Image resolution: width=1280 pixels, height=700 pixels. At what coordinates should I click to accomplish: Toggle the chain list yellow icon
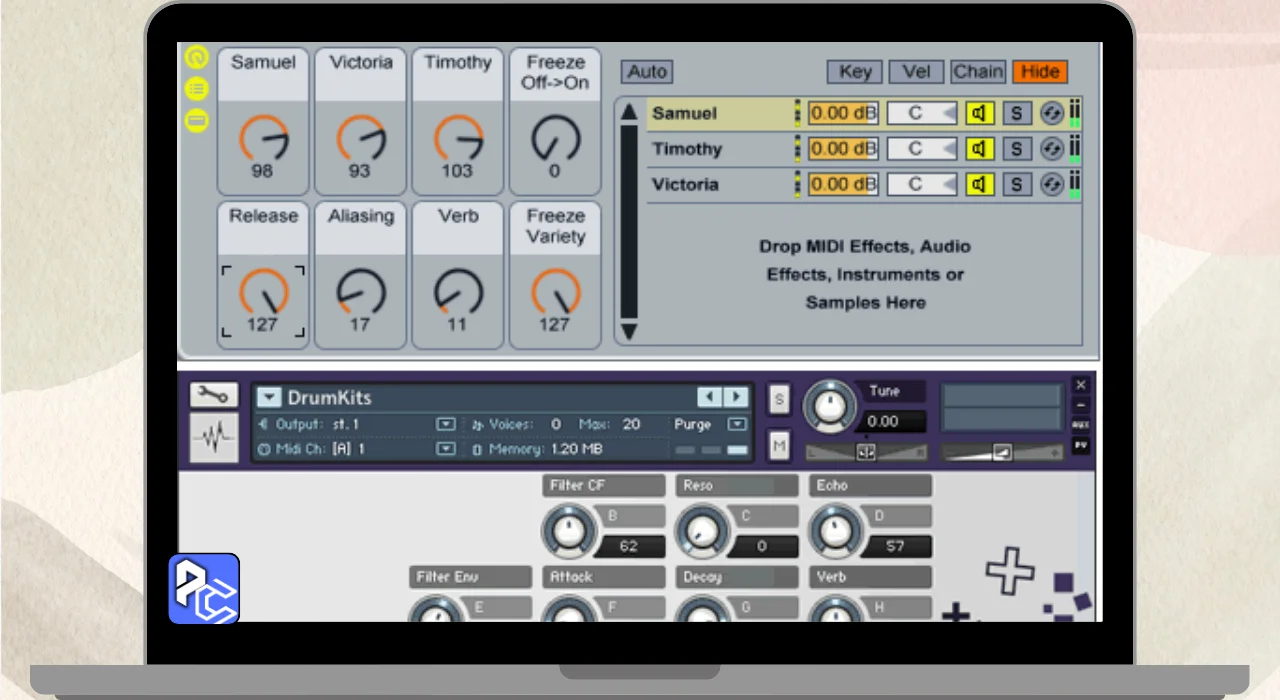pyautogui.click(x=197, y=89)
